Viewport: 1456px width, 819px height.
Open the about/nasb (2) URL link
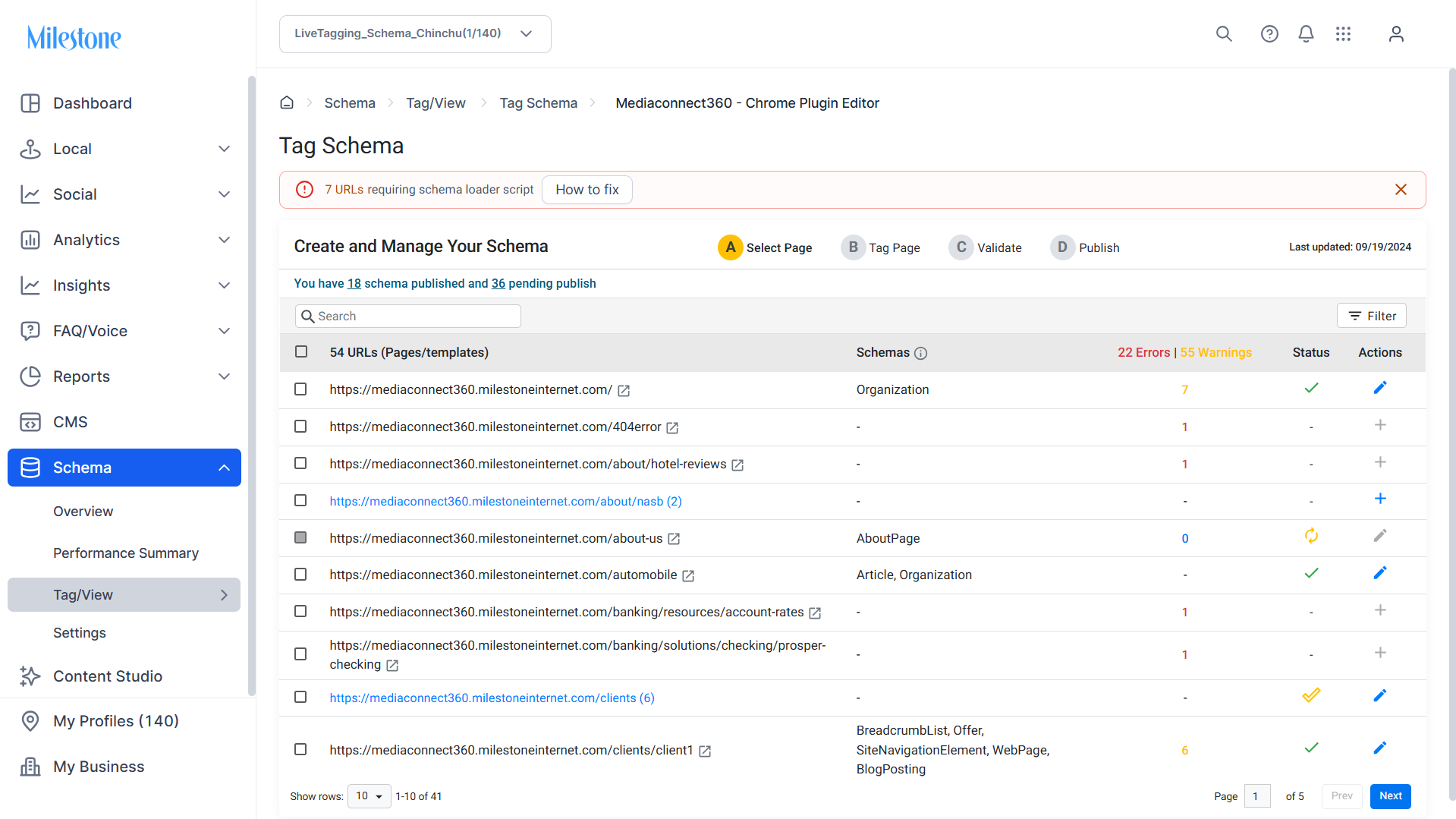click(505, 502)
